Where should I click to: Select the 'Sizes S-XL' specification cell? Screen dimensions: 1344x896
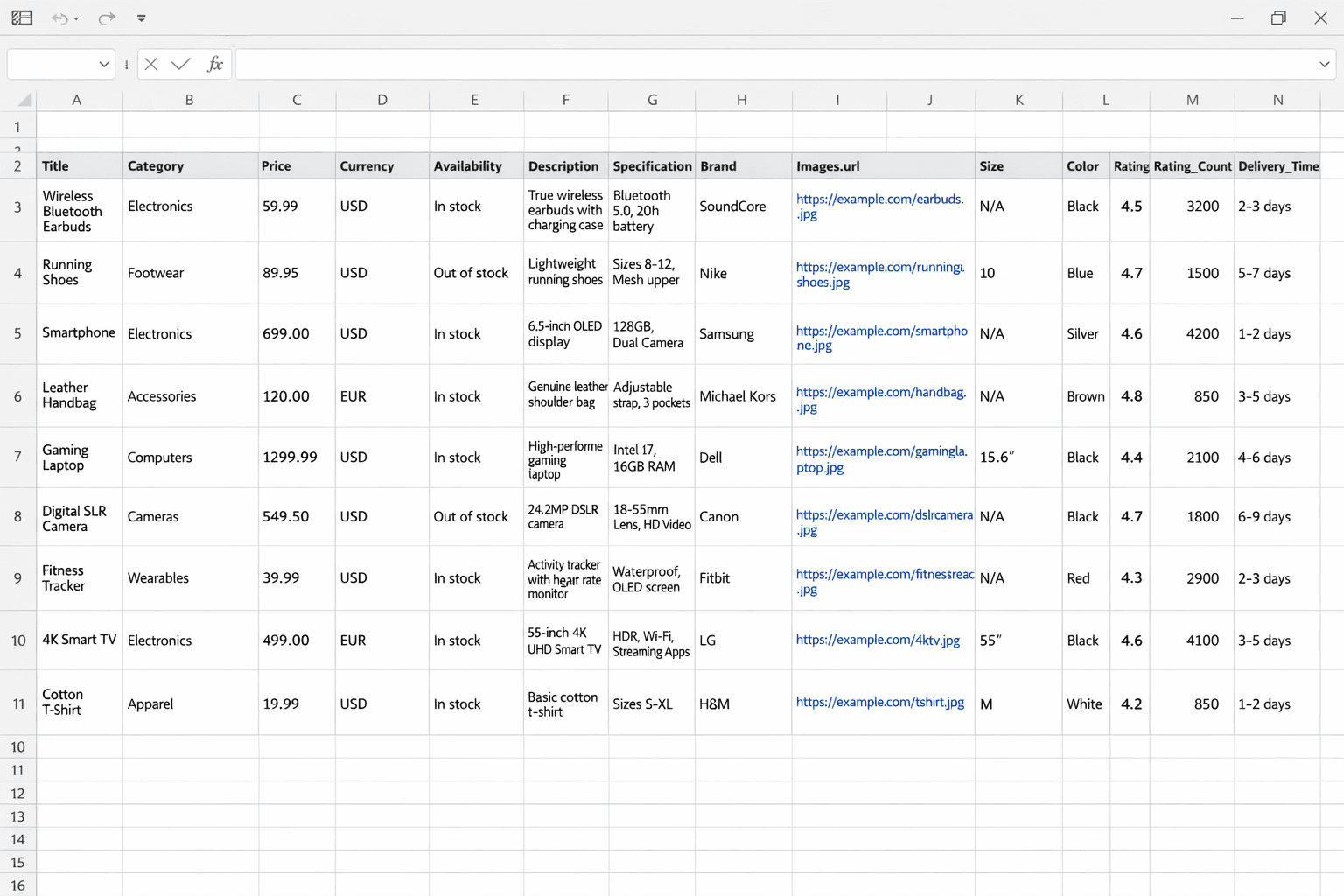pos(652,703)
